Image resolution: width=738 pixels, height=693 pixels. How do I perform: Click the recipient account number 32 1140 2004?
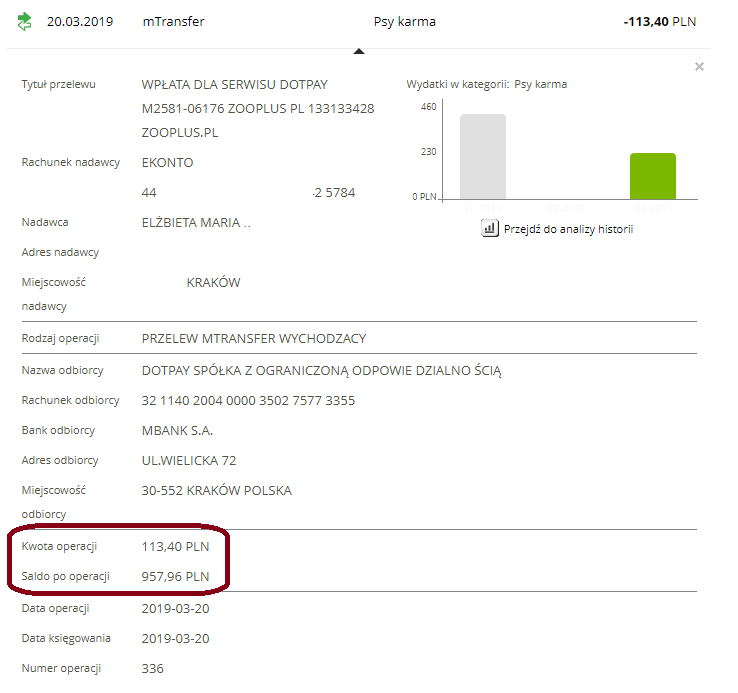click(248, 401)
